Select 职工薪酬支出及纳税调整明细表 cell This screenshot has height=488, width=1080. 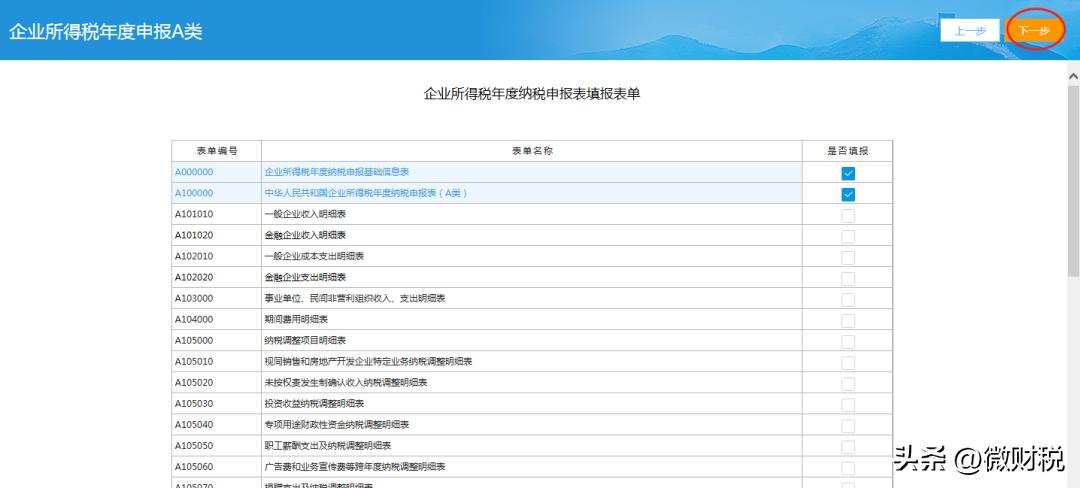click(532, 445)
